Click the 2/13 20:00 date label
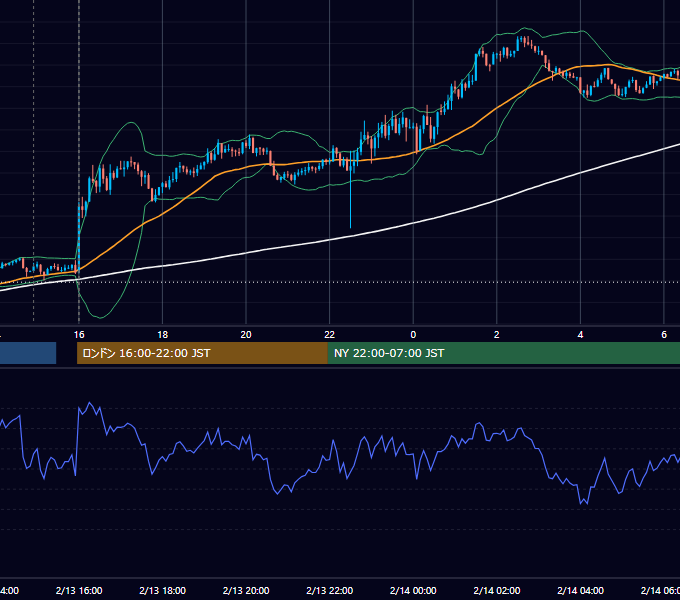The height and width of the screenshot is (600, 680). tap(246, 590)
